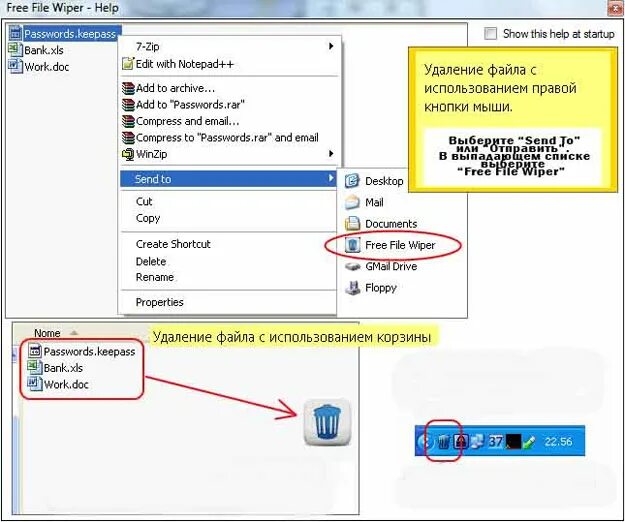Click Free File Wiper tray bin icon

443,442
